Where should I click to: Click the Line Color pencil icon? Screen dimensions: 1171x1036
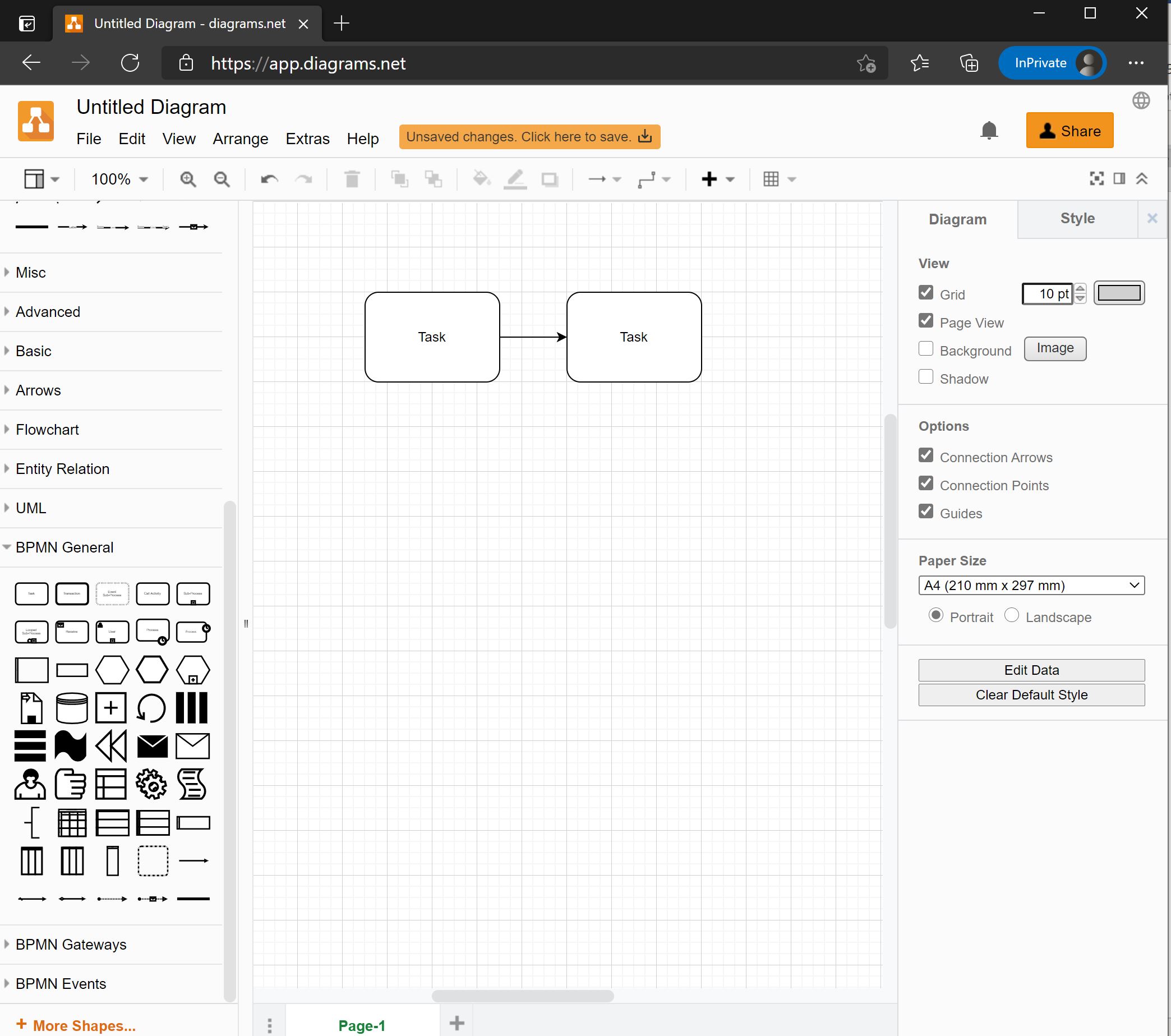pos(515,179)
